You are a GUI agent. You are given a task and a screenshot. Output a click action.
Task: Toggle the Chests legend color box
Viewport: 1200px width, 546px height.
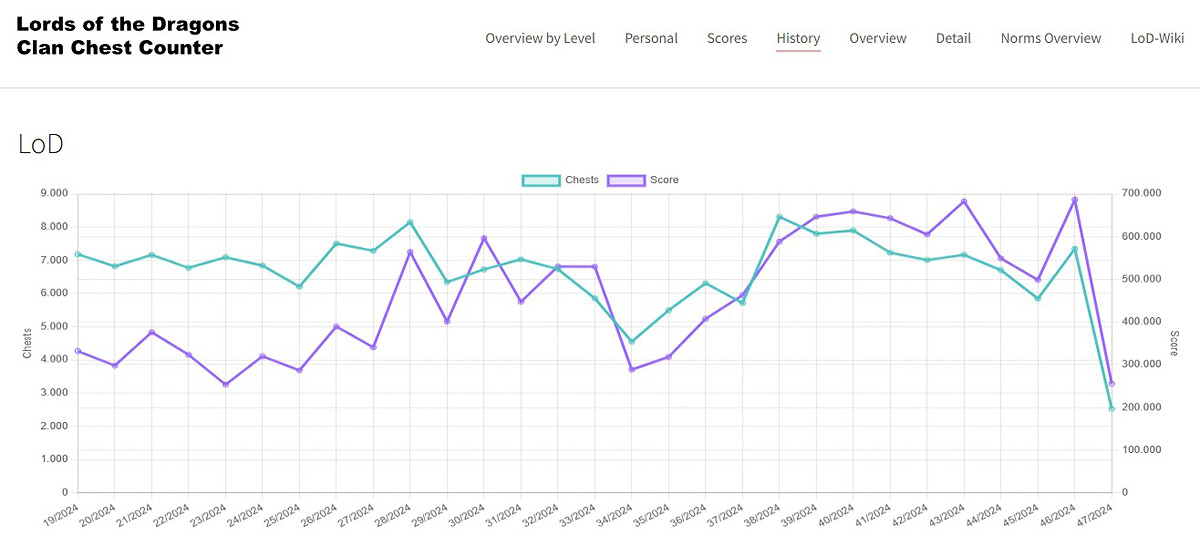point(541,180)
